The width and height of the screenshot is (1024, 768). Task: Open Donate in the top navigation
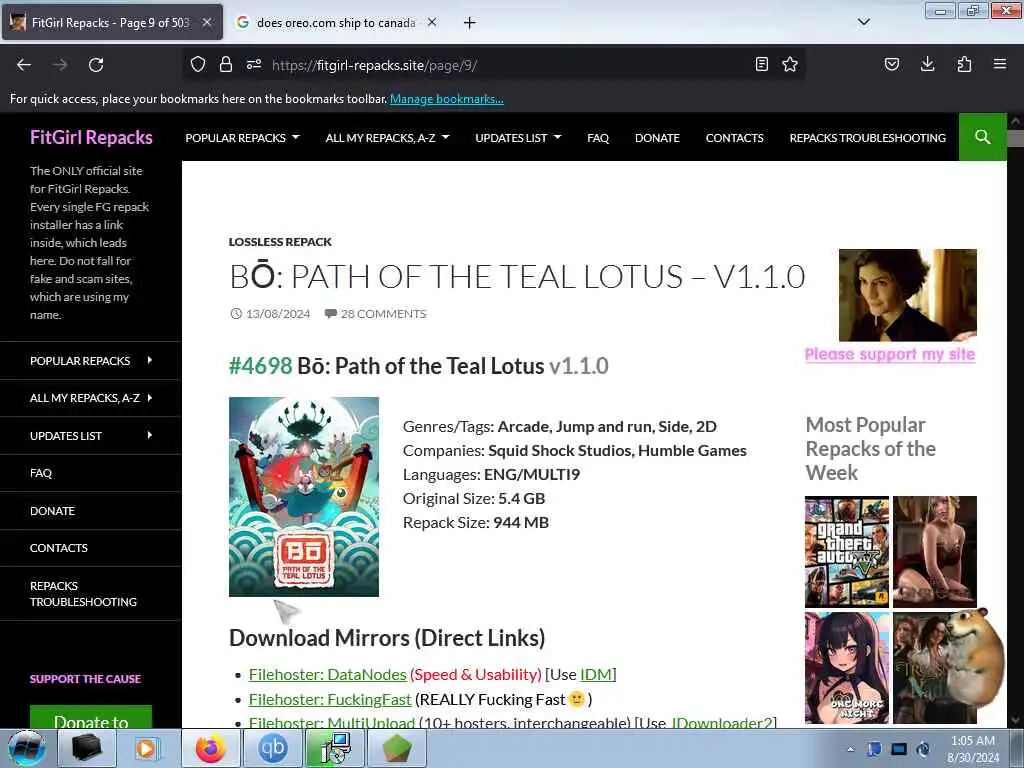tap(657, 138)
